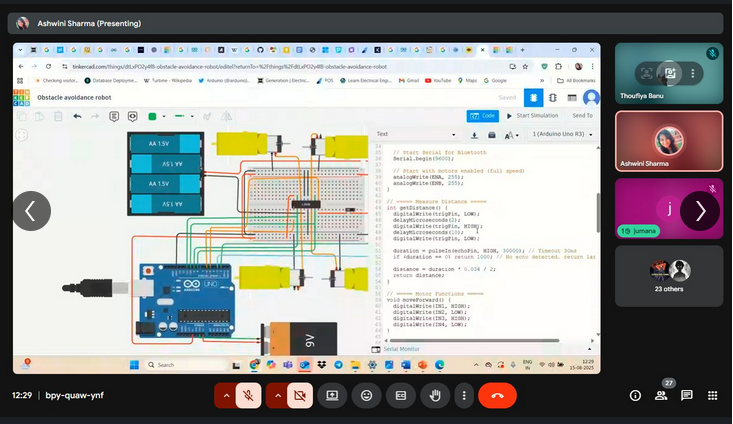Turn on the camera in Meet controls

[300, 395]
